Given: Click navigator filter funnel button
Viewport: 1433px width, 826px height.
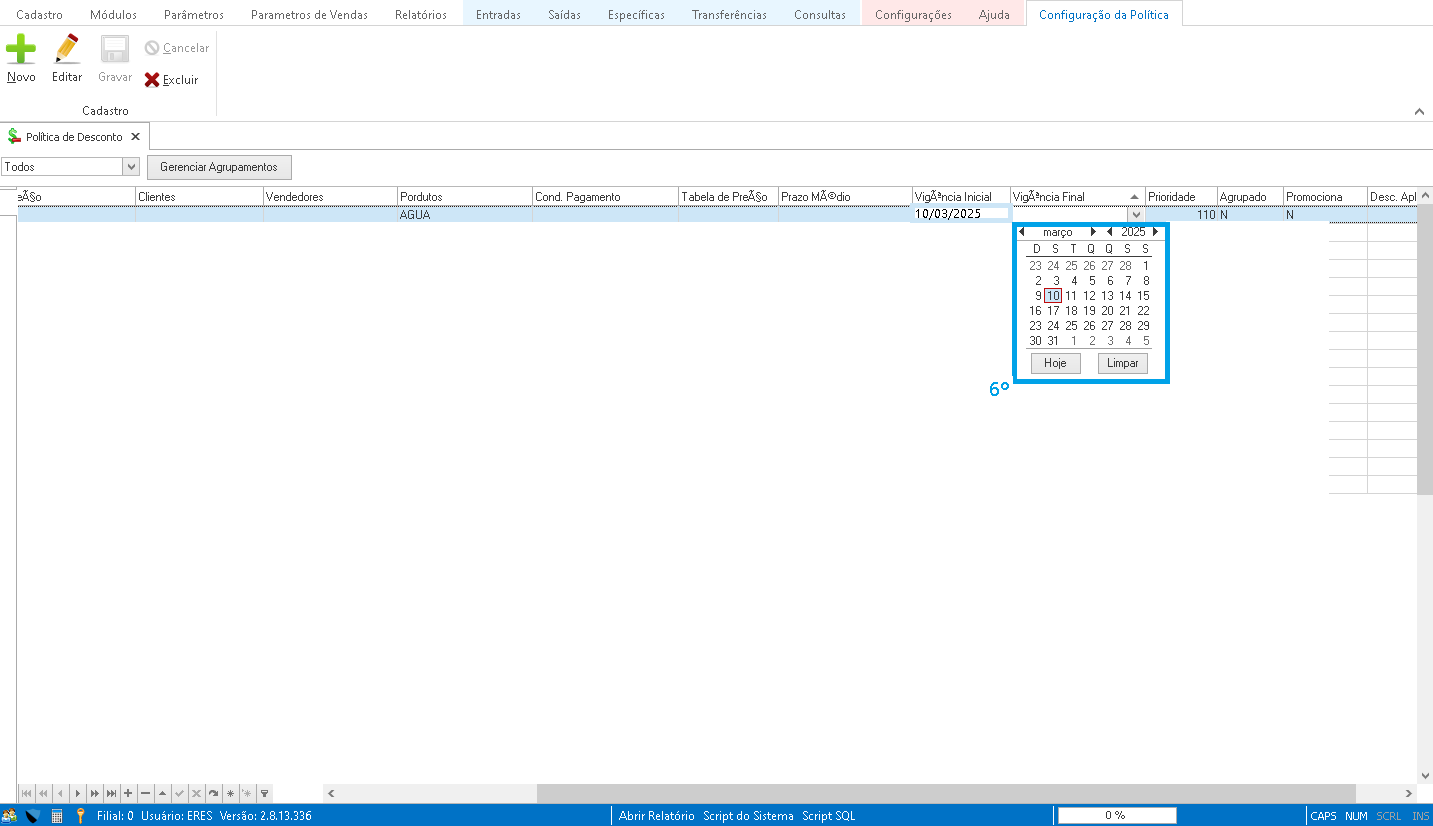Looking at the screenshot, I should [x=264, y=793].
